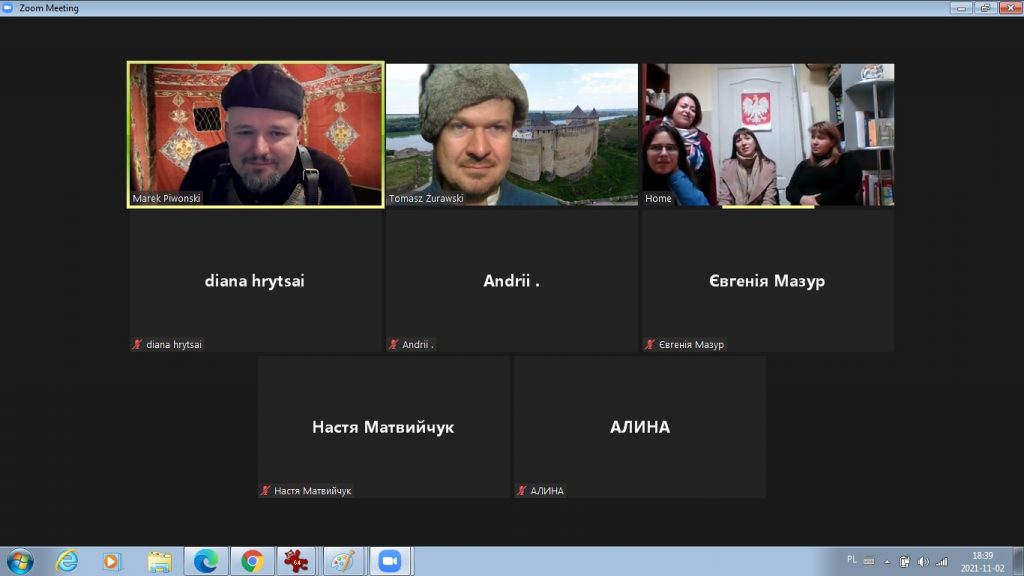Open the volume control in the tray
This screenshot has width=1024, height=576.
click(x=922, y=561)
